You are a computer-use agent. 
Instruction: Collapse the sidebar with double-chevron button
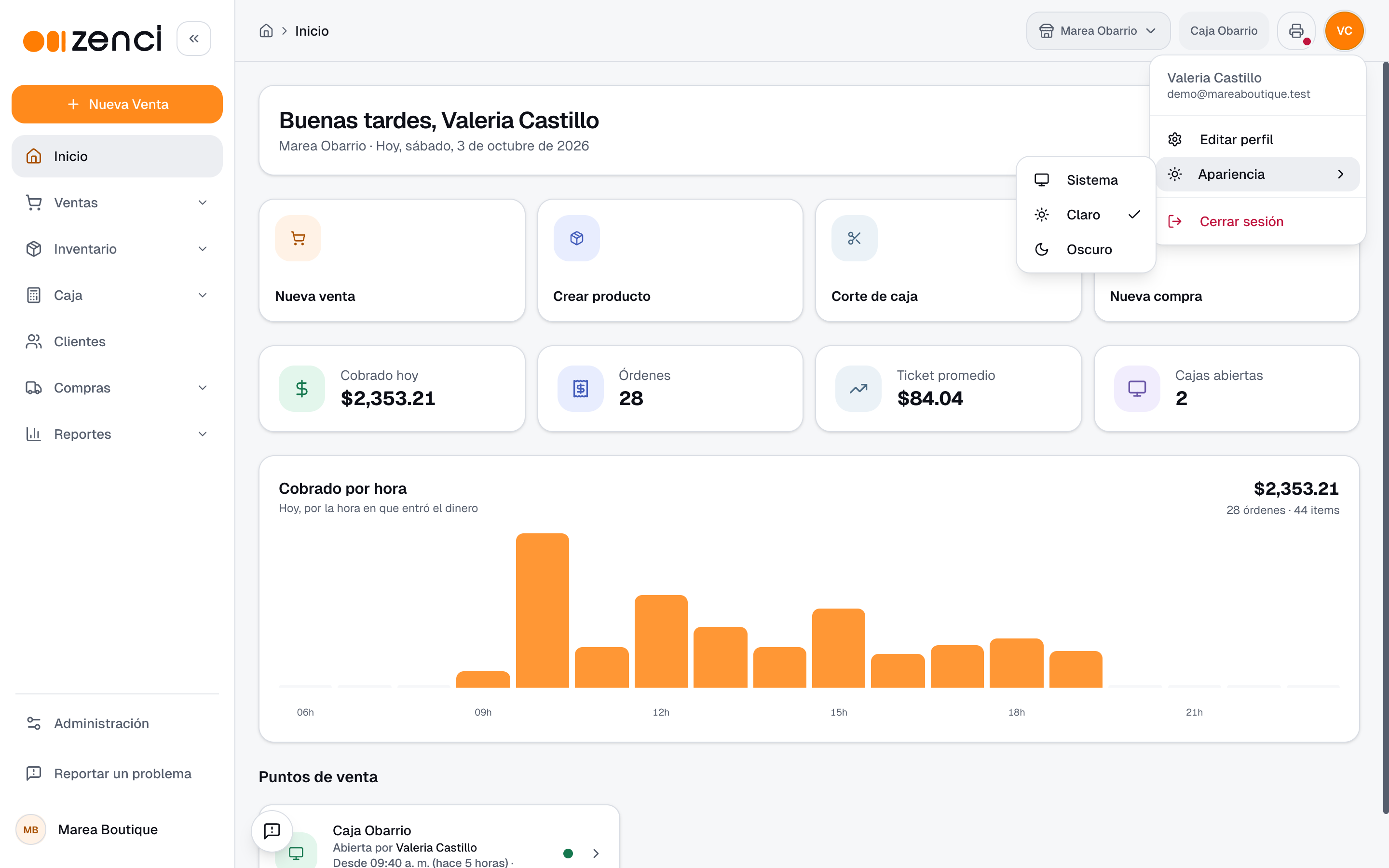(193, 39)
